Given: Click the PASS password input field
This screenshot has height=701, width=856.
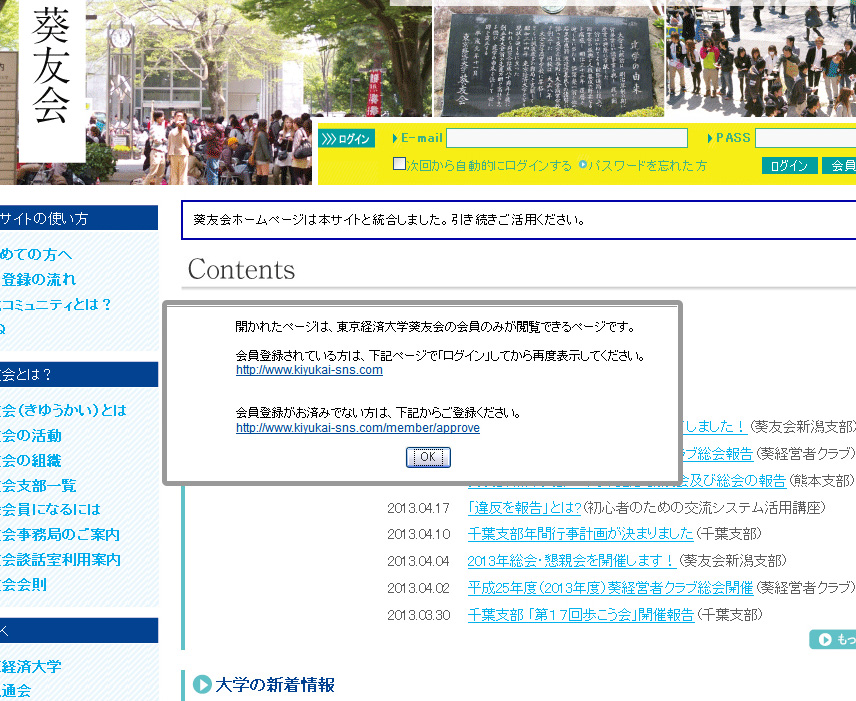Looking at the screenshot, I should [x=804, y=138].
